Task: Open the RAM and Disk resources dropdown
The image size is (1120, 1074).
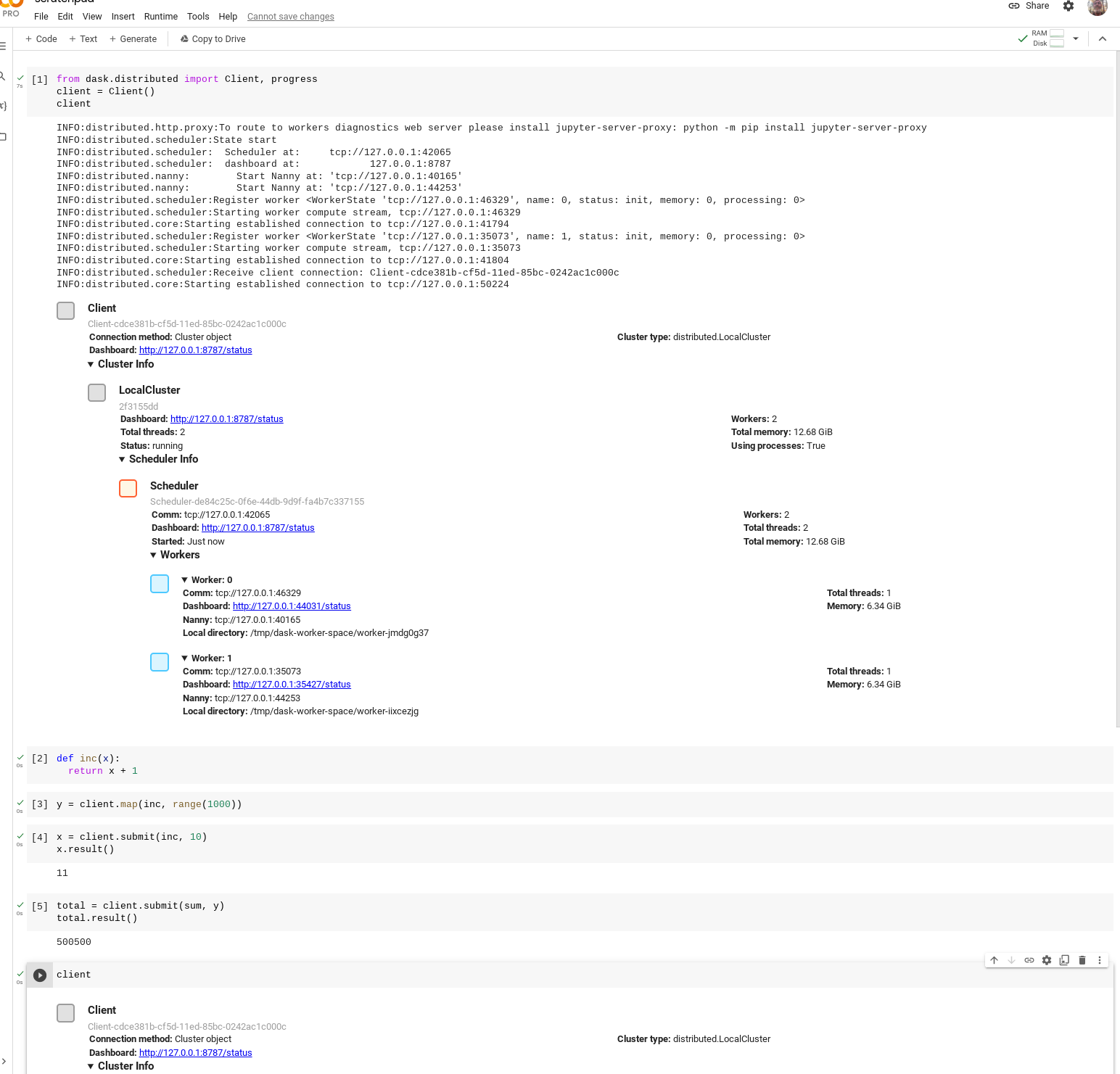Action: (x=1076, y=38)
